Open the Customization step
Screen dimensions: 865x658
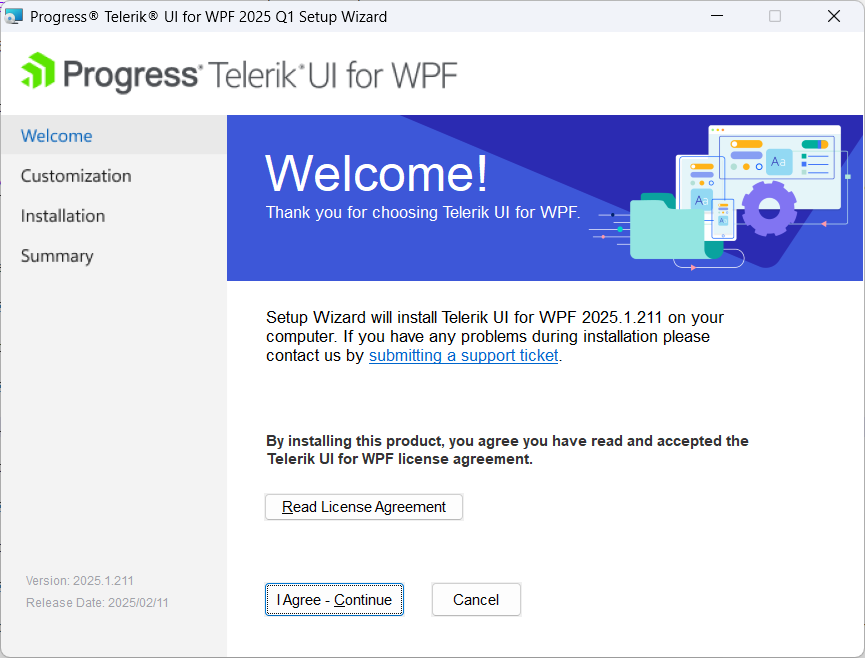click(75, 176)
